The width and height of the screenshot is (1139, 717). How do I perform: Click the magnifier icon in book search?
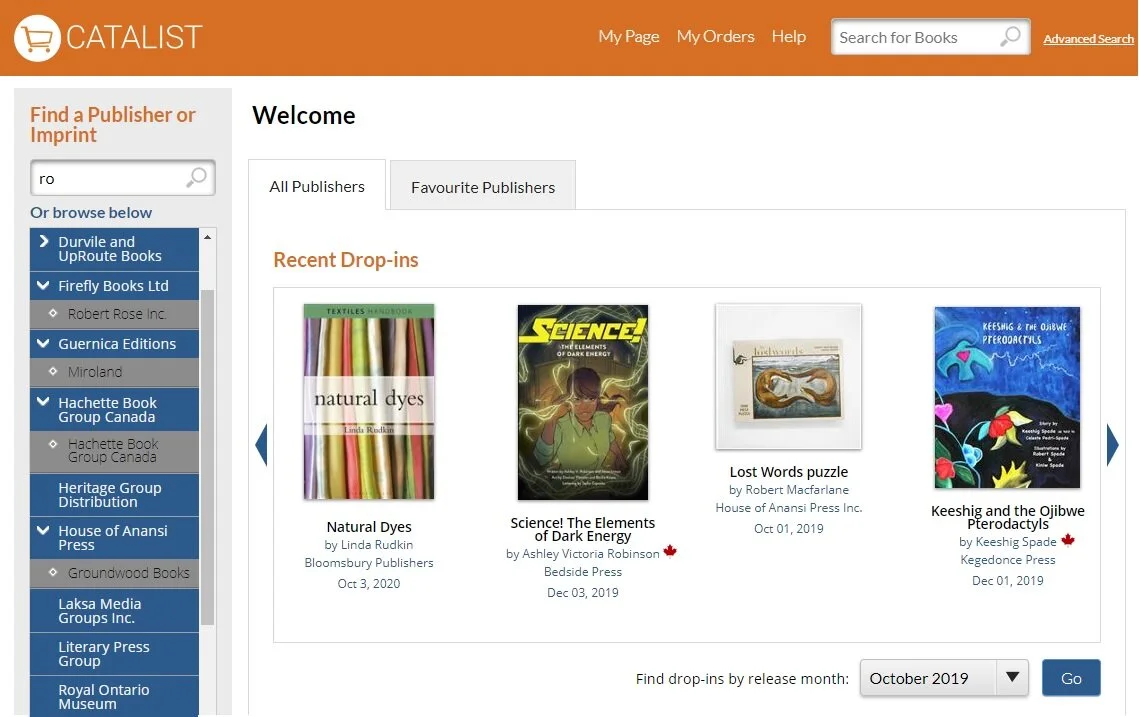pos(1010,36)
